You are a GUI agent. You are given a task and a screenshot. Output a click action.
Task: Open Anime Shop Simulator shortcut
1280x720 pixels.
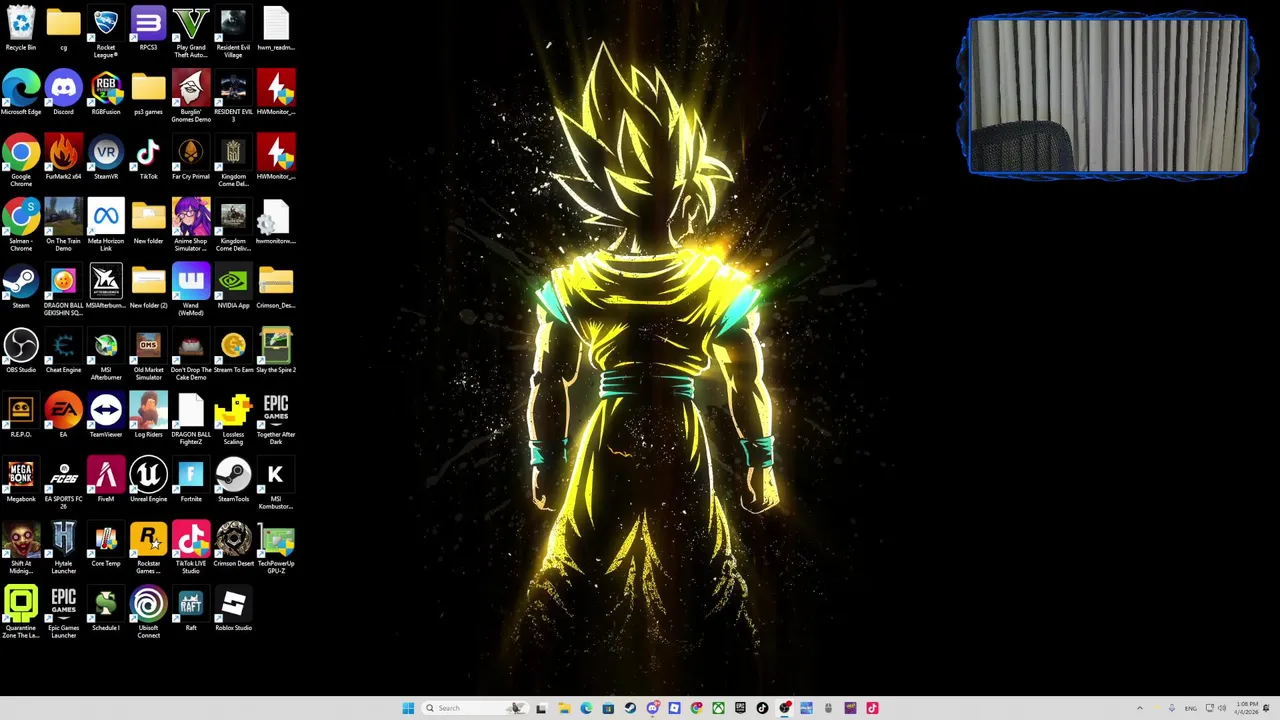(191, 225)
